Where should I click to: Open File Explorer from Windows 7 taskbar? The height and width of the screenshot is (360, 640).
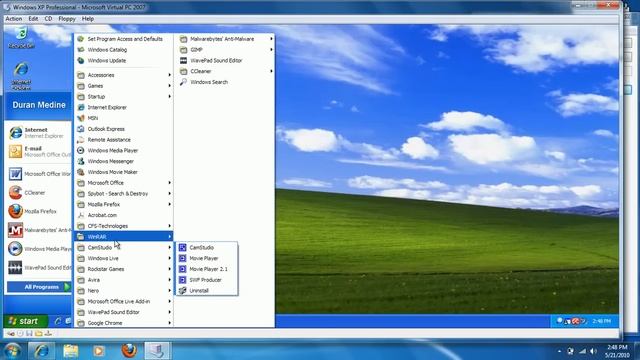(71, 351)
